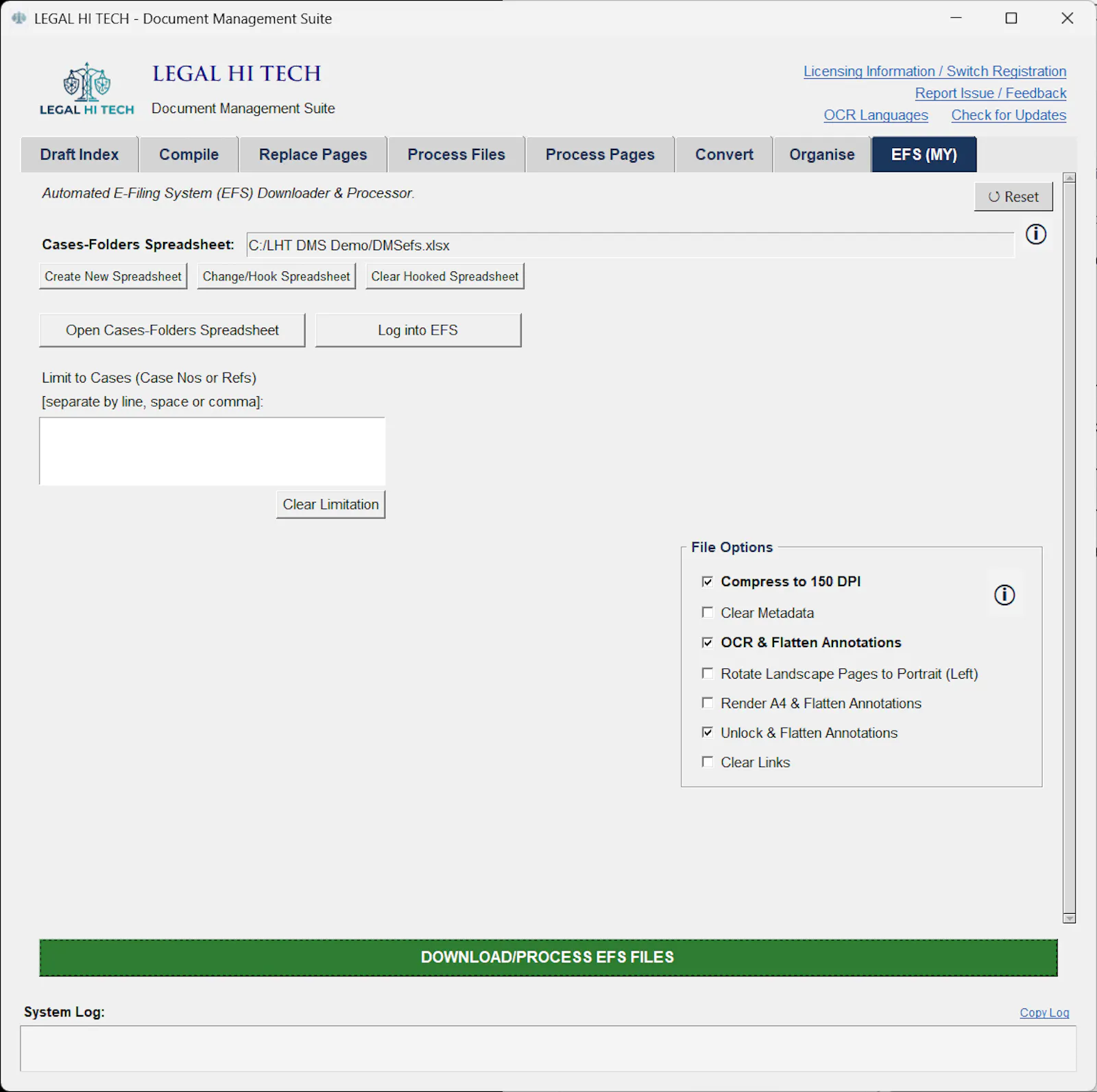Switch to the Convert tab
Image resolution: width=1097 pixels, height=1092 pixels.
click(724, 155)
